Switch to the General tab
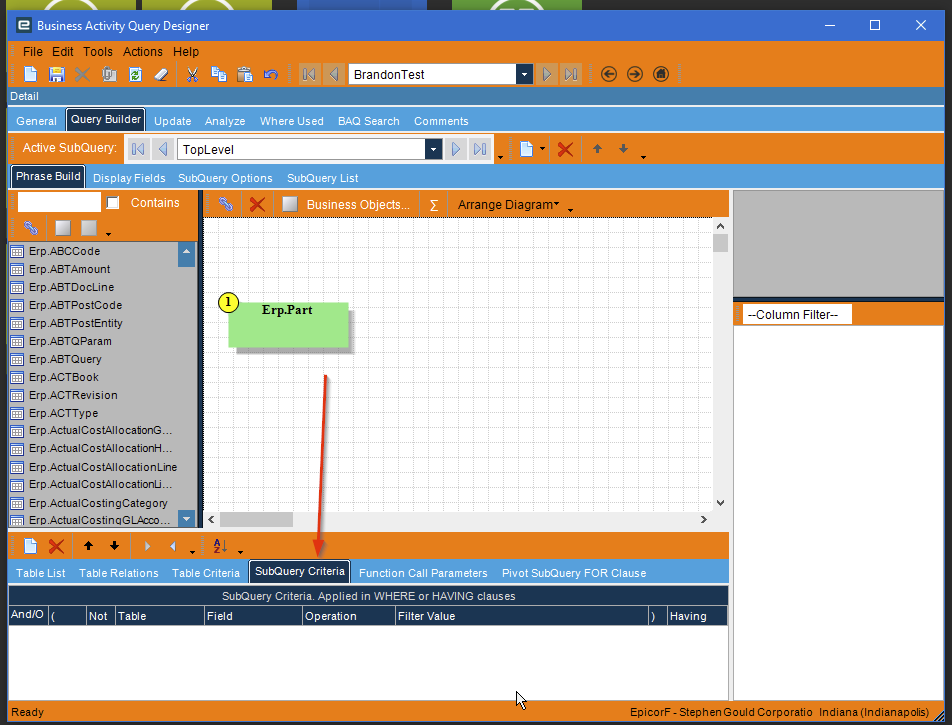The height and width of the screenshot is (725, 952). pyautogui.click(x=36, y=121)
